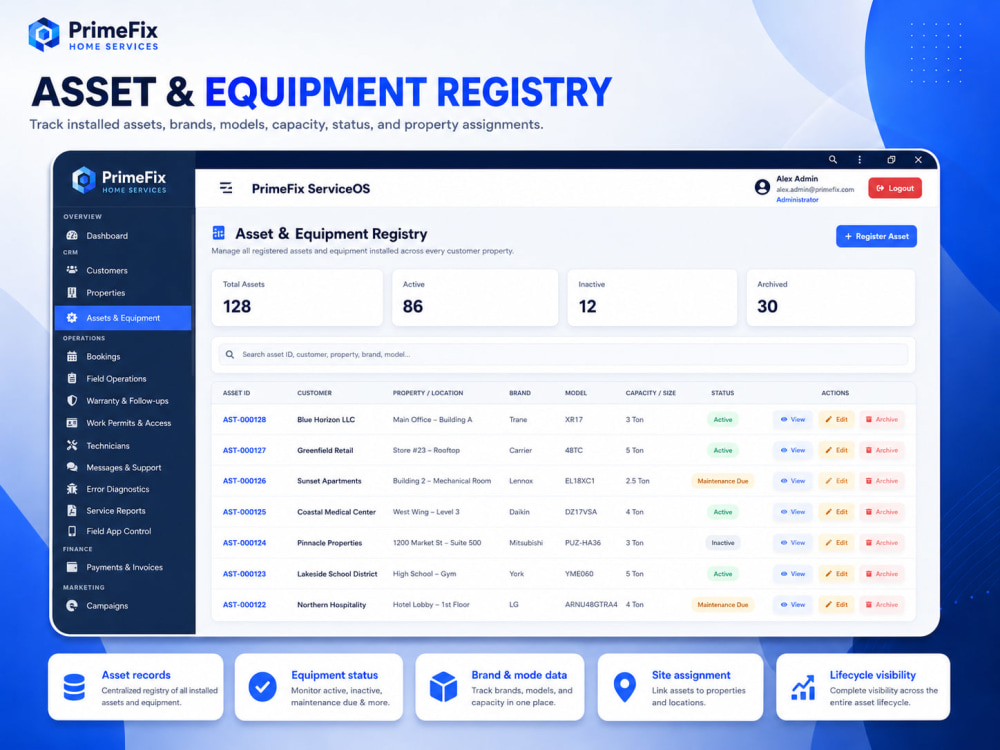Click the Active 86 stat card

click(475, 298)
